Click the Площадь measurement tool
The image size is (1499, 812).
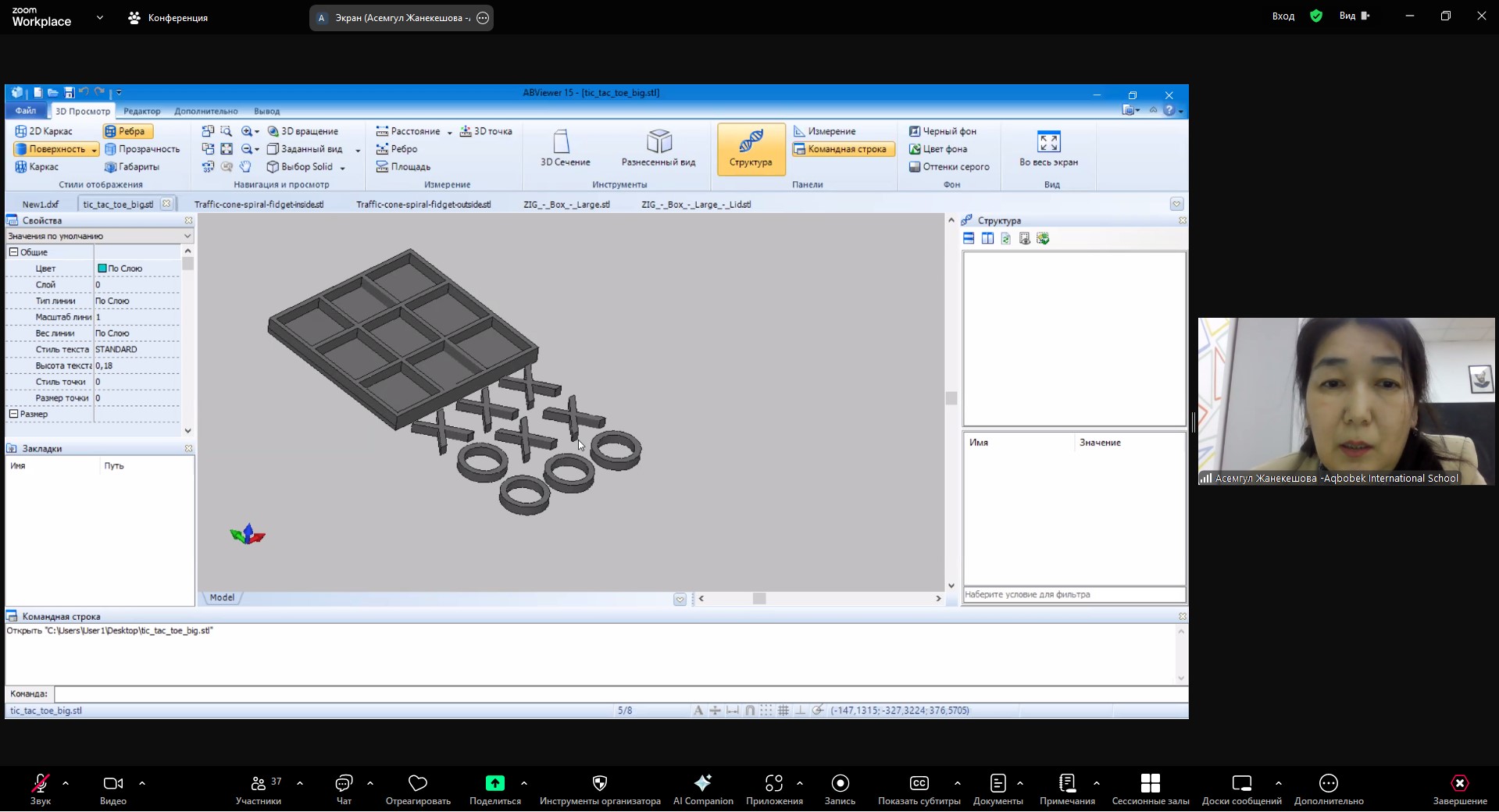pos(403,166)
